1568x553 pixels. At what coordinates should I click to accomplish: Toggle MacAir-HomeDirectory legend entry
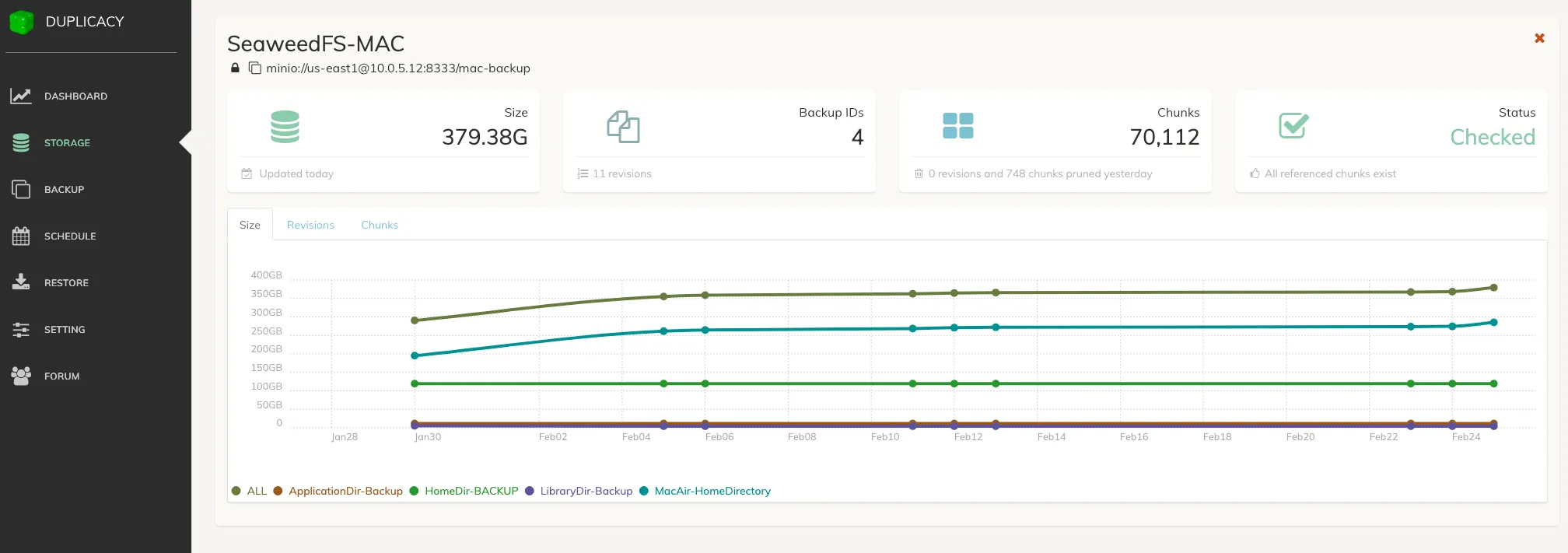point(705,491)
